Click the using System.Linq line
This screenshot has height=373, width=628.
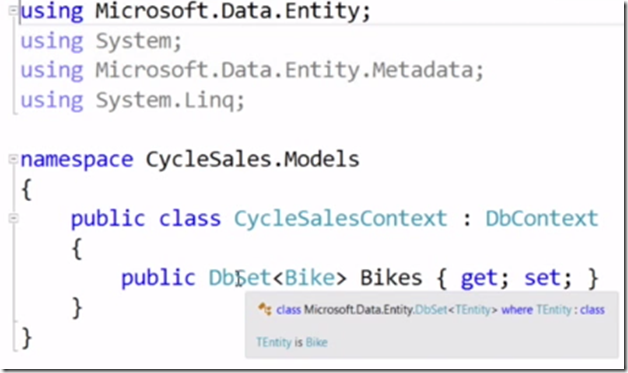(x=132, y=100)
